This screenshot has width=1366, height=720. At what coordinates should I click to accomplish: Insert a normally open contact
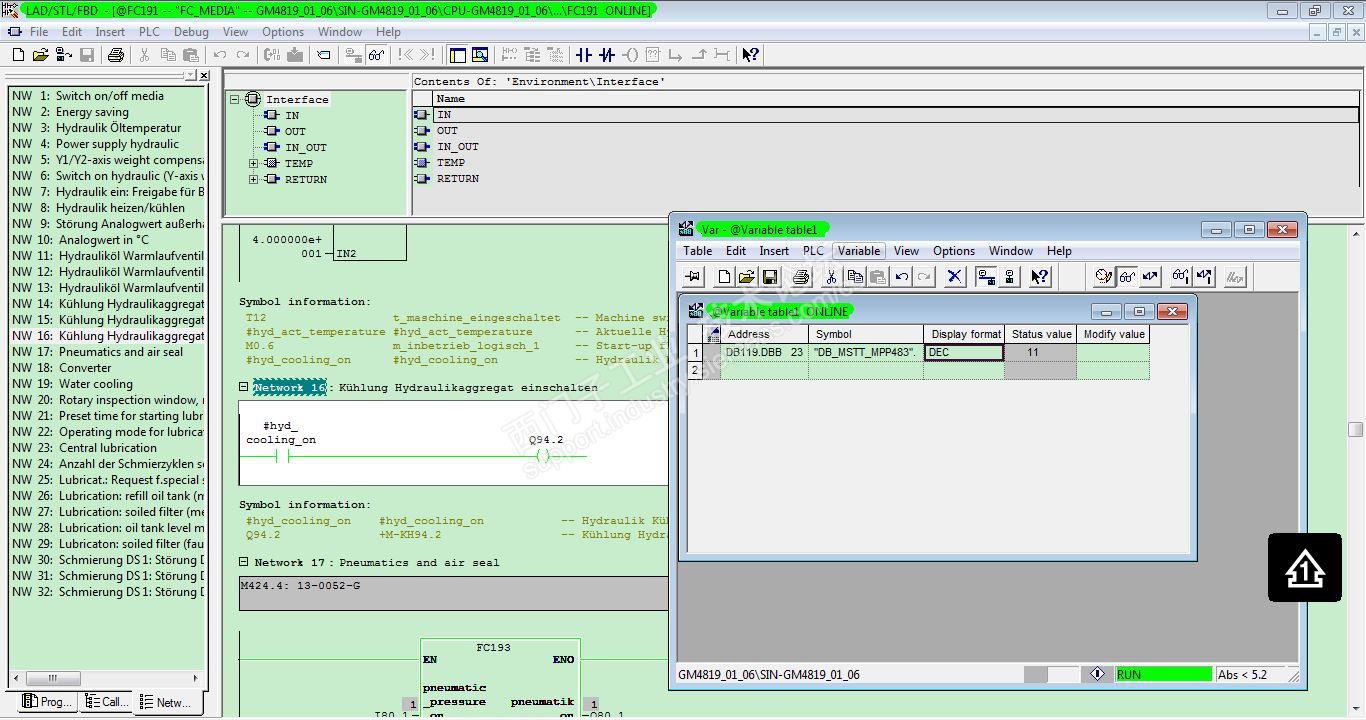click(x=584, y=55)
